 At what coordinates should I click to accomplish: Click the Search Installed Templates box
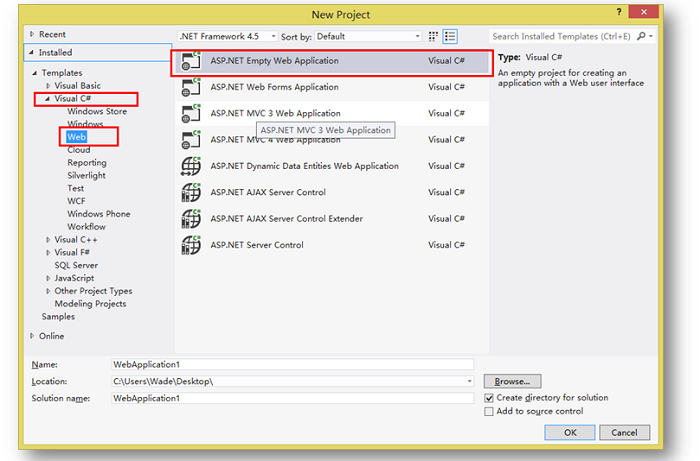coord(562,37)
